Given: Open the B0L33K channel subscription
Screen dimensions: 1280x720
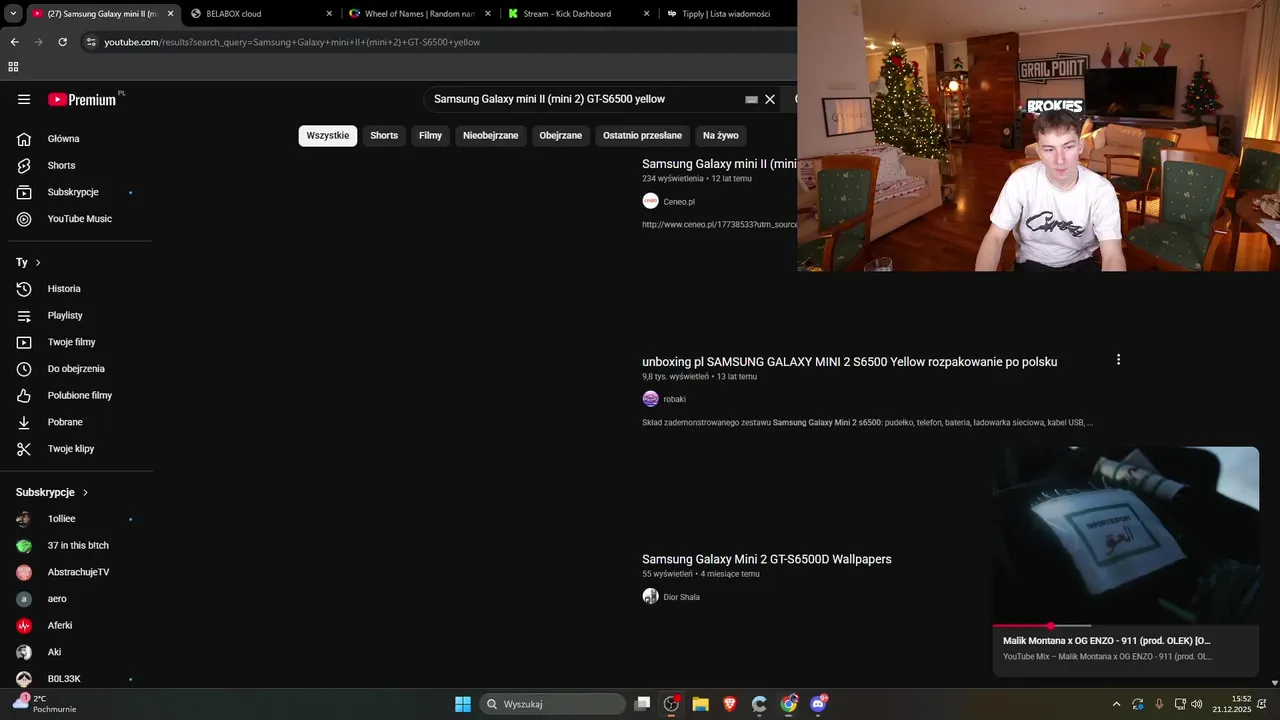Looking at the screenshot, I should click(x=64, y=679).
